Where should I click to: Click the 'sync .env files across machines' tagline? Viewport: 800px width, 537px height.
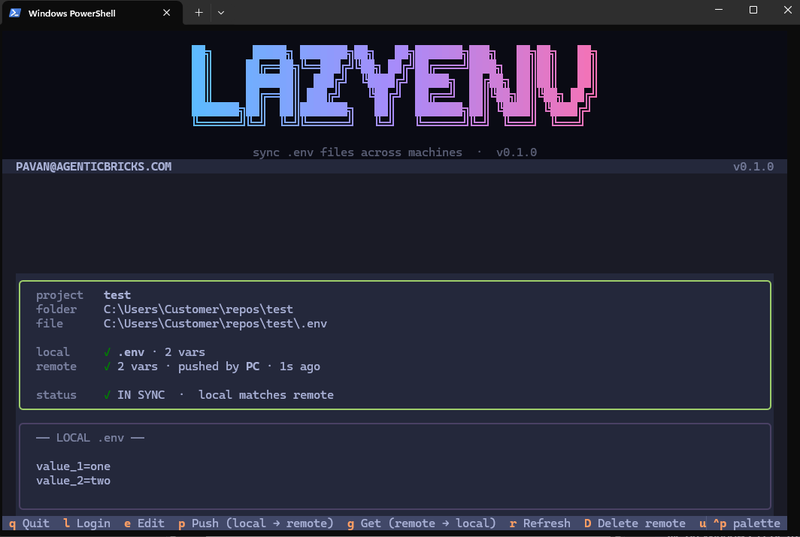[x=357, y=152]
